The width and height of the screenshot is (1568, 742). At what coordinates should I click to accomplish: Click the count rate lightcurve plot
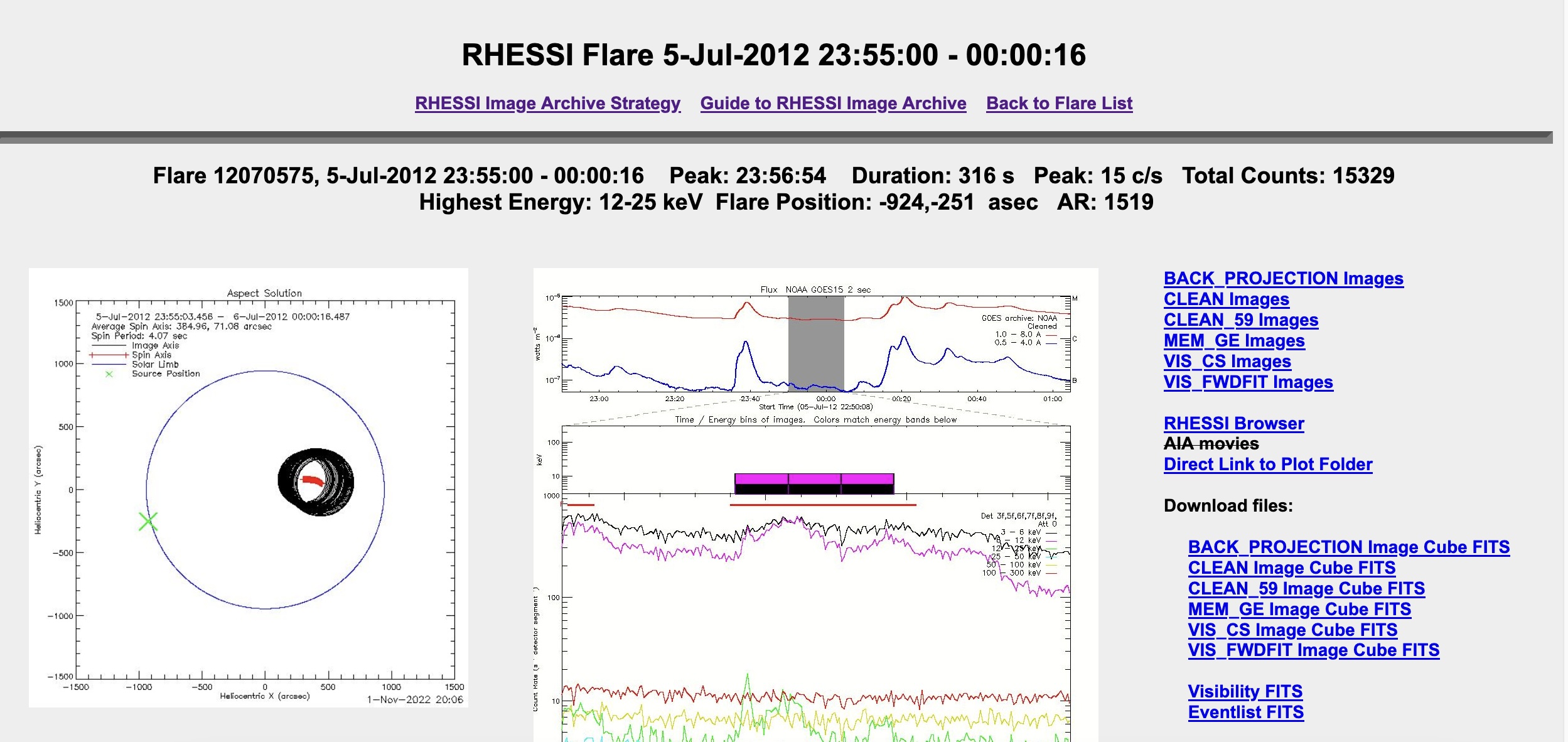tap(815, 618)
